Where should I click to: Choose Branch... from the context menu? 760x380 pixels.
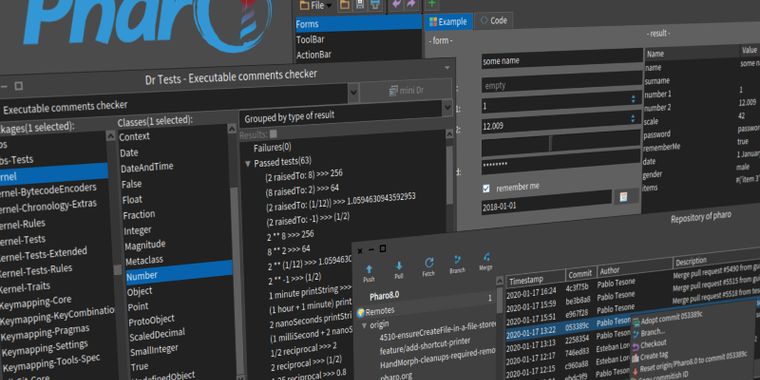tap(653, 332)
